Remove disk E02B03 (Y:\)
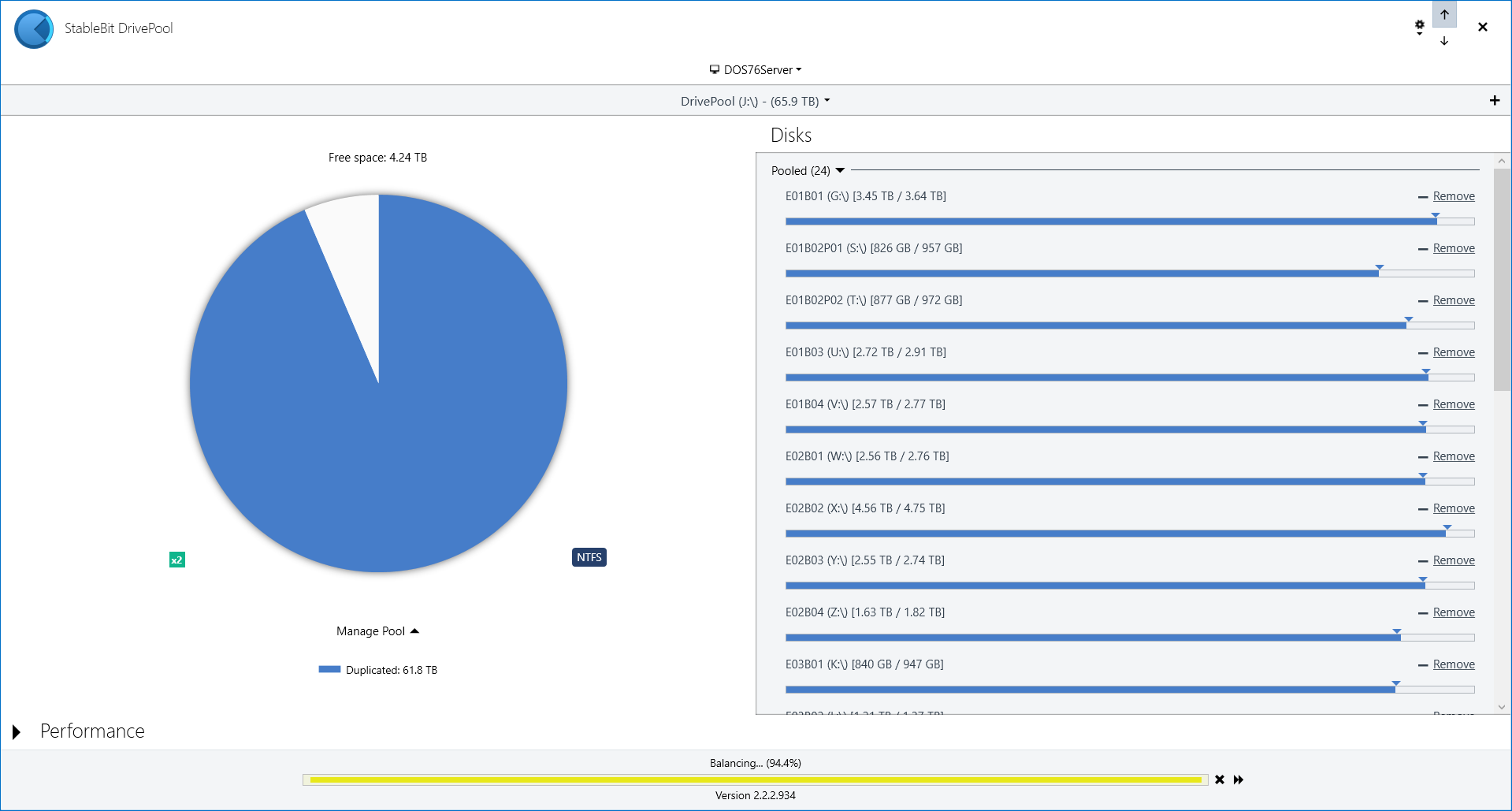Screen dimensions: 1512x811 point(1454,560)
